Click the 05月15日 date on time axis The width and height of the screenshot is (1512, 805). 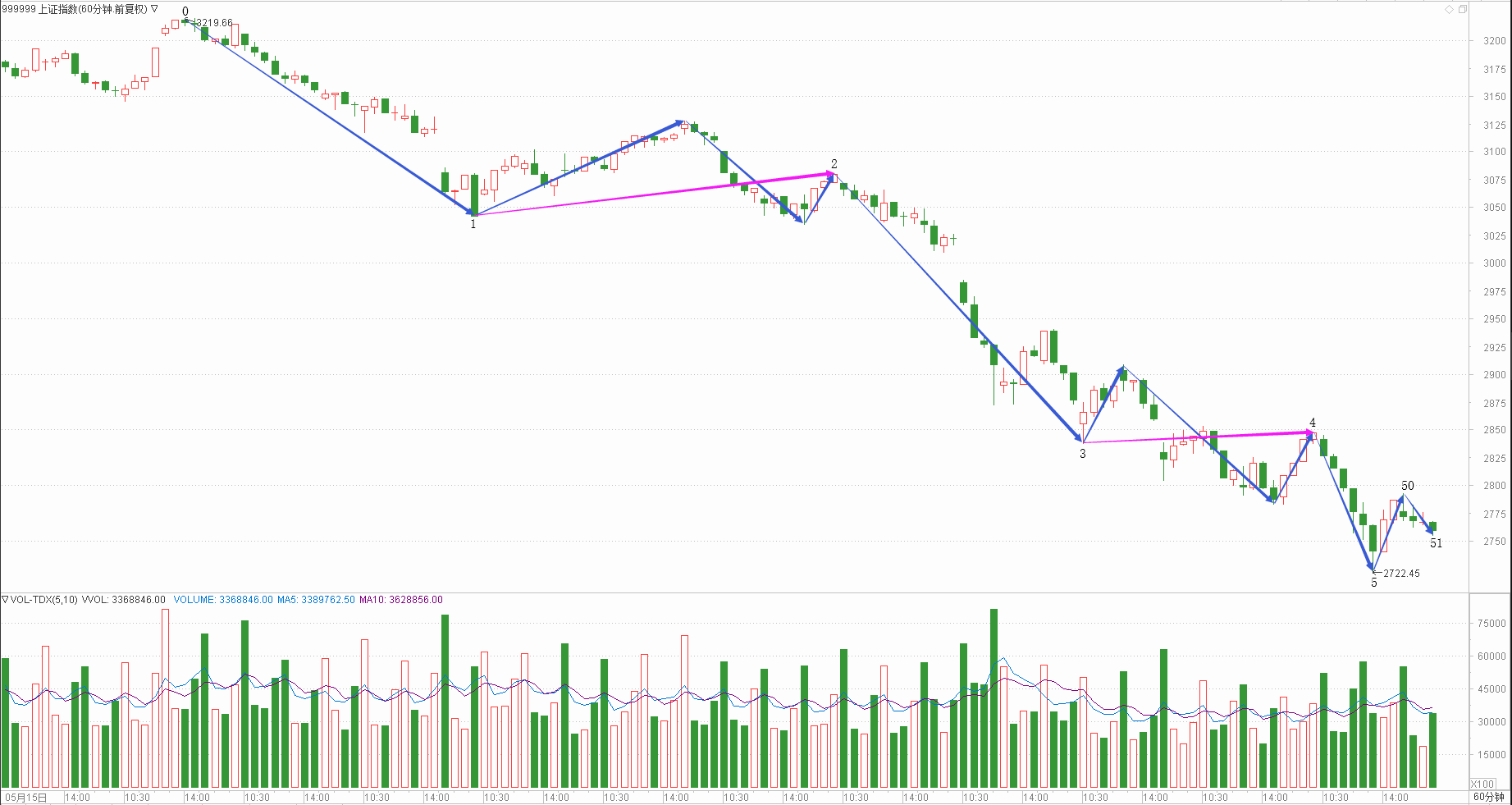coord(26,798)
